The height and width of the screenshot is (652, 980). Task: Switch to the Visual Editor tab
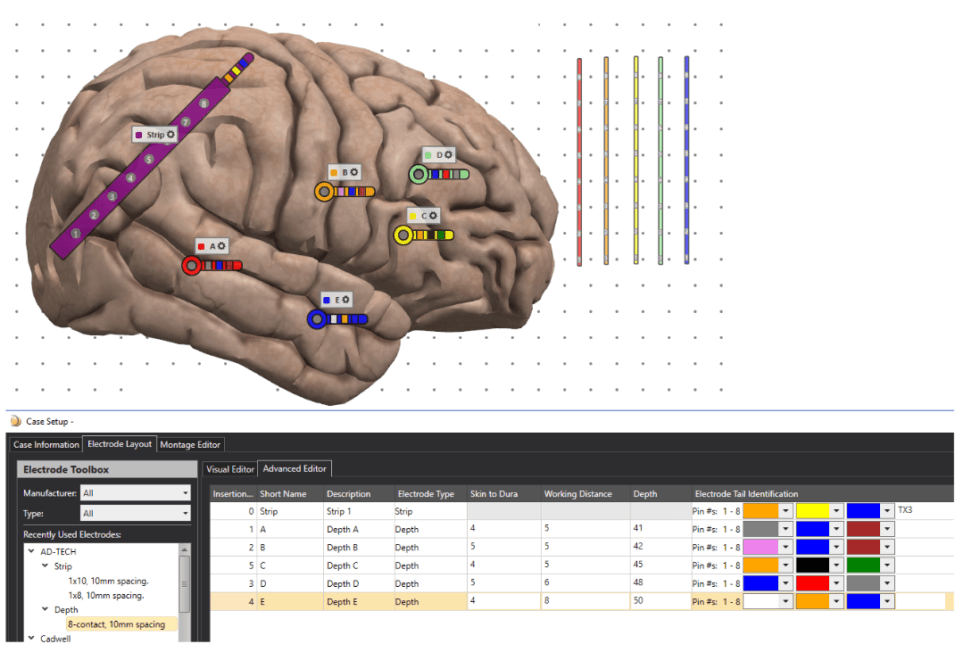(x=229, y=468)
